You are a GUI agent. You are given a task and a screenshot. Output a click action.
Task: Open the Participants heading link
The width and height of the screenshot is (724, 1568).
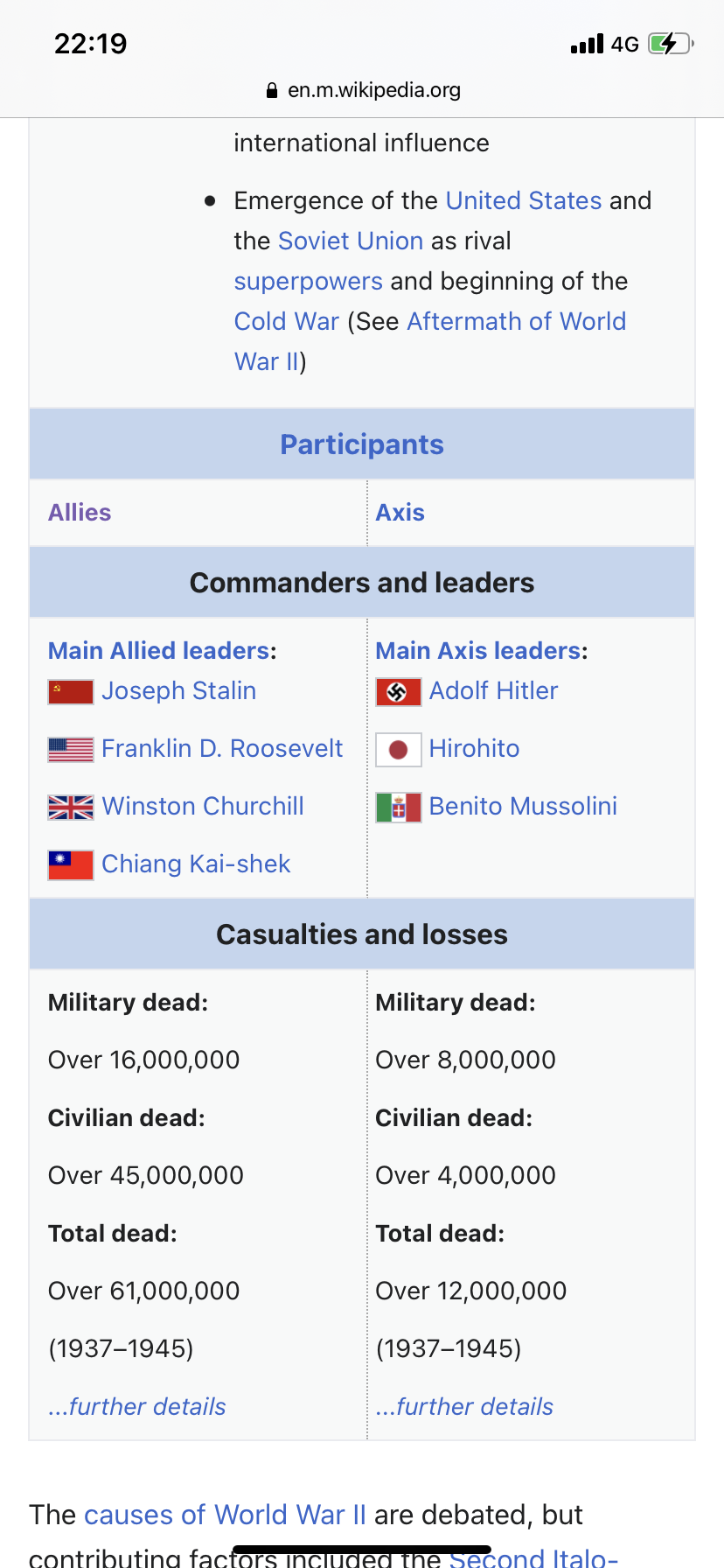click(362, 444)
